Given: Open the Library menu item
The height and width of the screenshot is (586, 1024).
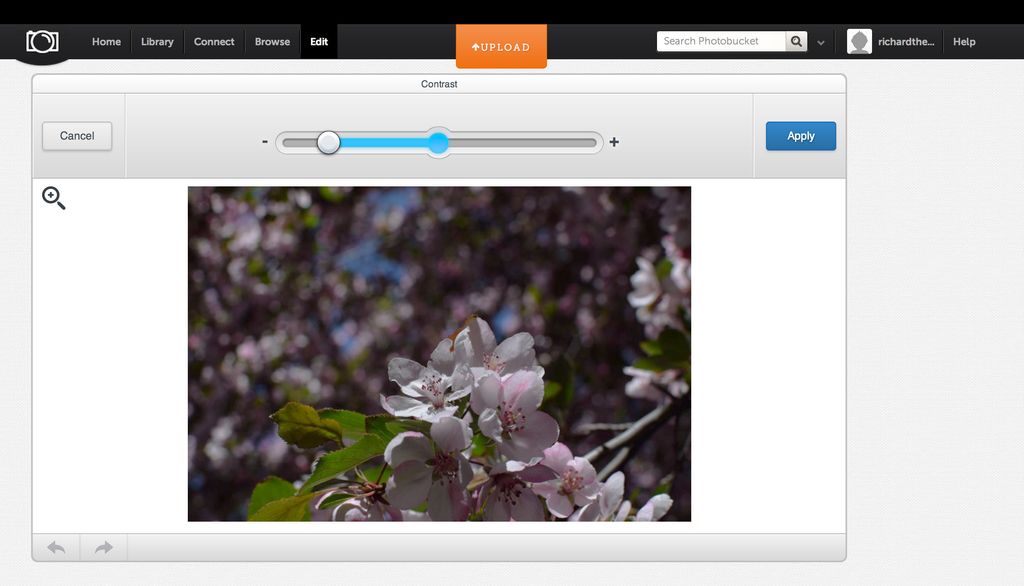Looking at the screenshot, I should click(x=157, y=41).
